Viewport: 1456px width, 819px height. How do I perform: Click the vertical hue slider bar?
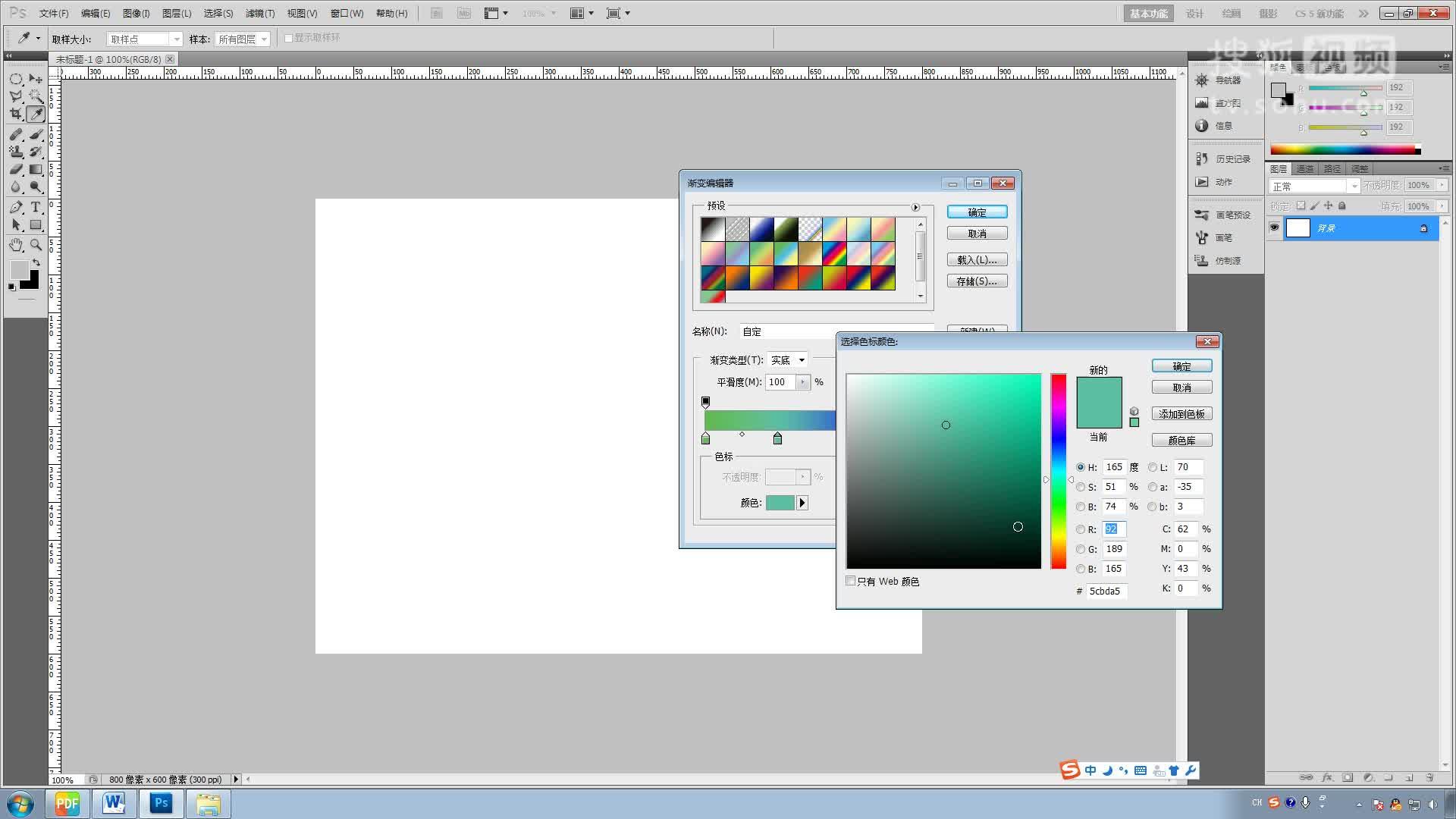click(x=1058, y=470)
